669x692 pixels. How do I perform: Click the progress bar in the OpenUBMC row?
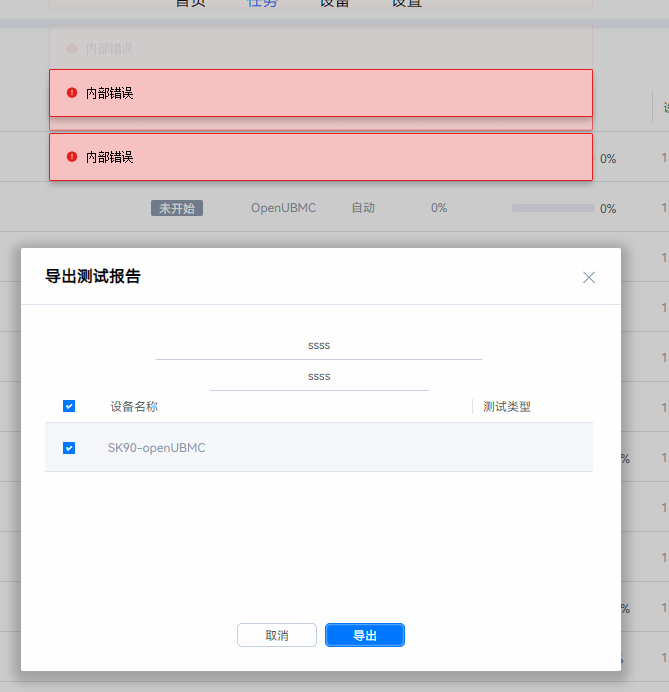[x=552, y=208]
